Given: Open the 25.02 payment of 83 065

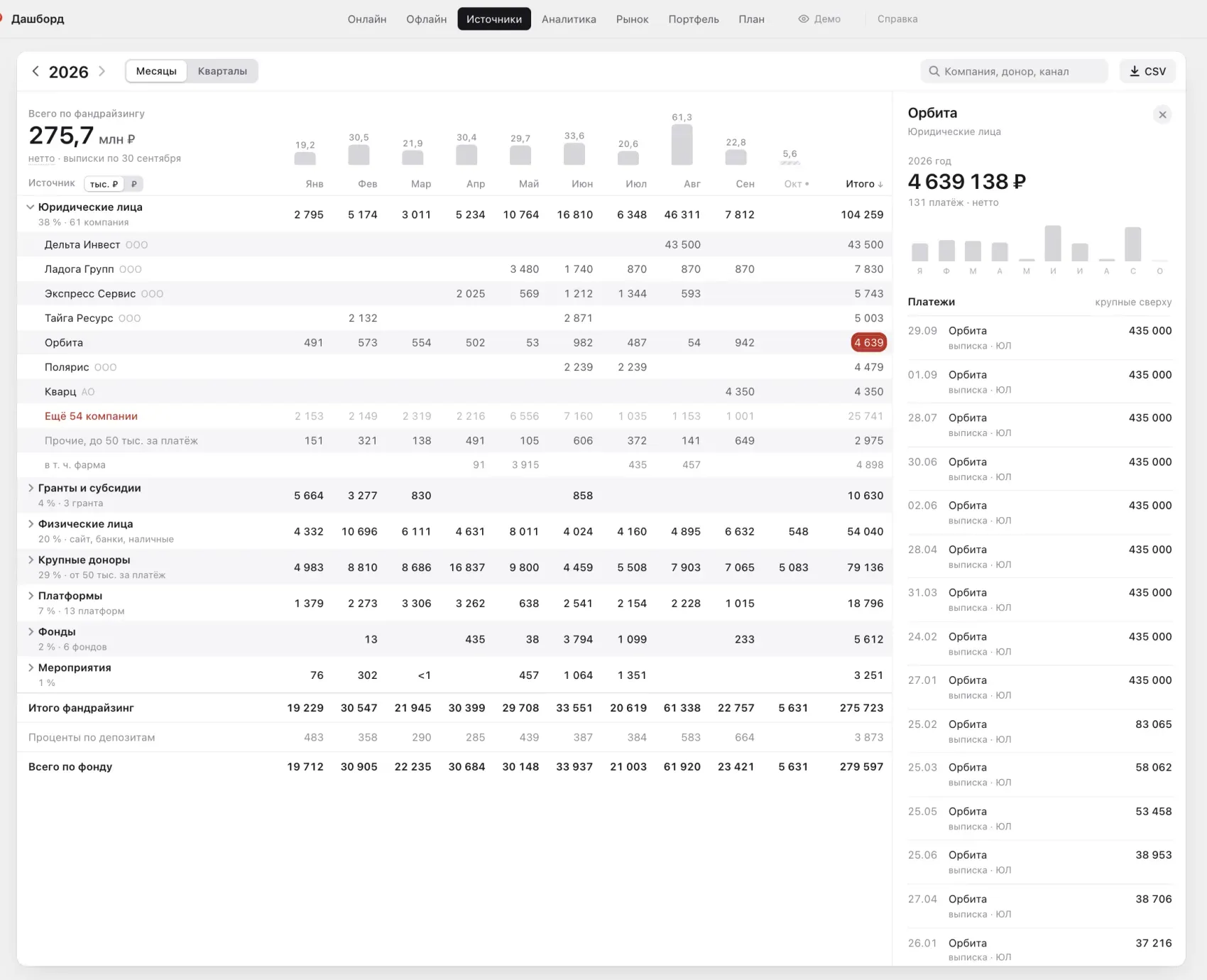Looking at the screenshot, I should point(1039,731).
